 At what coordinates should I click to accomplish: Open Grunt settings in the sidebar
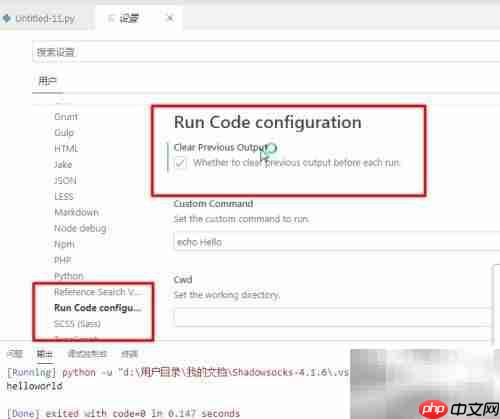point(66,117)
